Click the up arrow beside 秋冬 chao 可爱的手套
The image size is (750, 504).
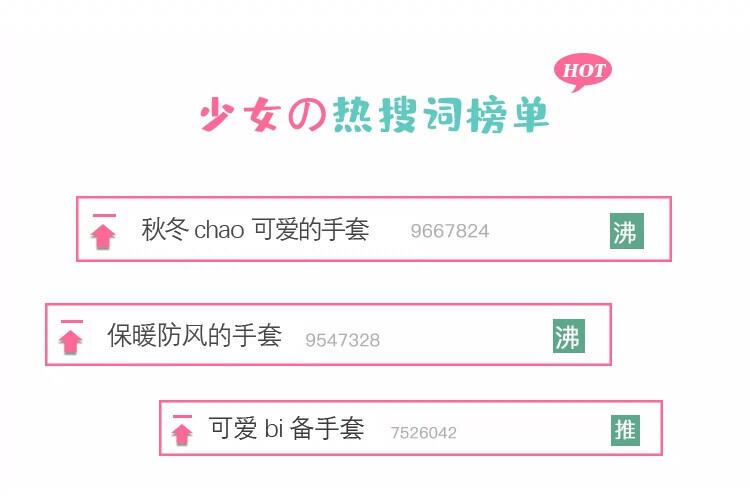click(x=104, y=234)
